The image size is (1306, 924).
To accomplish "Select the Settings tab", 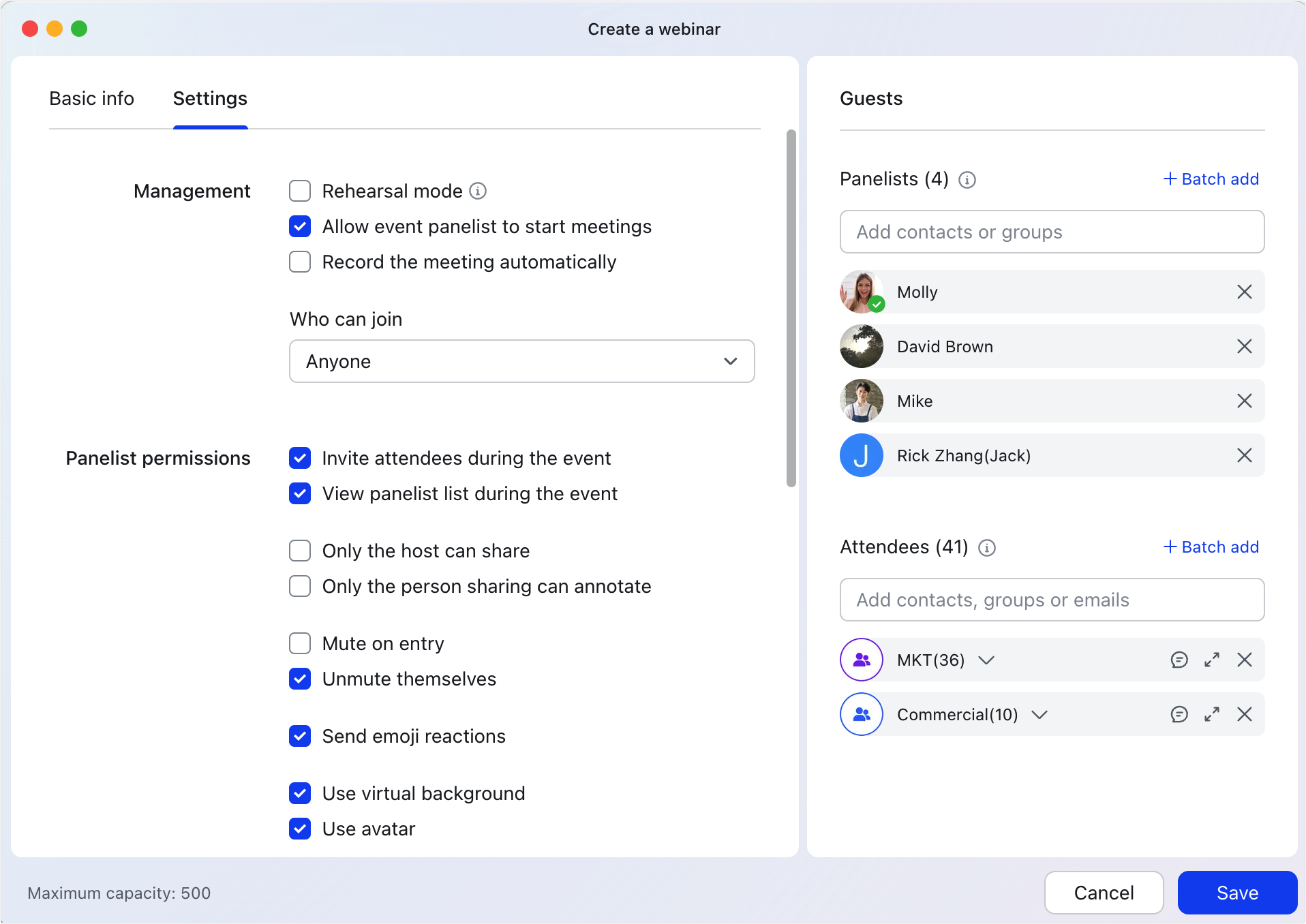I will point(210,99).
